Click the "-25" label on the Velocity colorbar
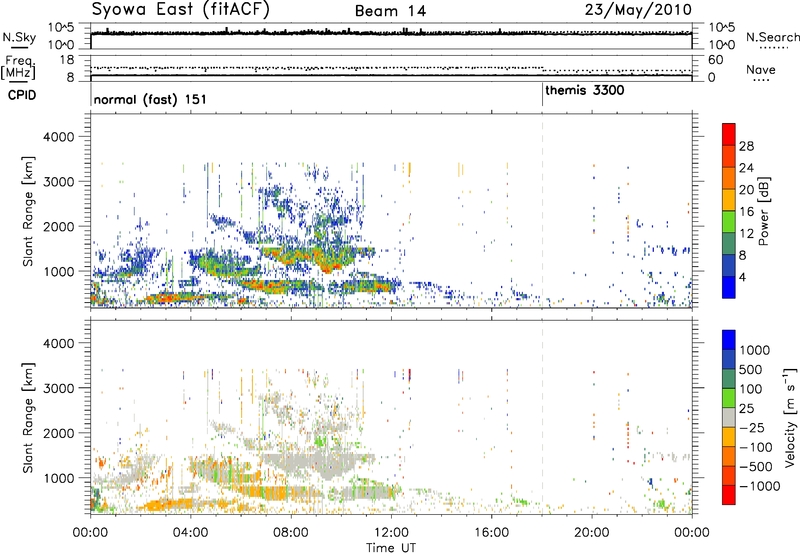The image size is (800, 554). 752,427
